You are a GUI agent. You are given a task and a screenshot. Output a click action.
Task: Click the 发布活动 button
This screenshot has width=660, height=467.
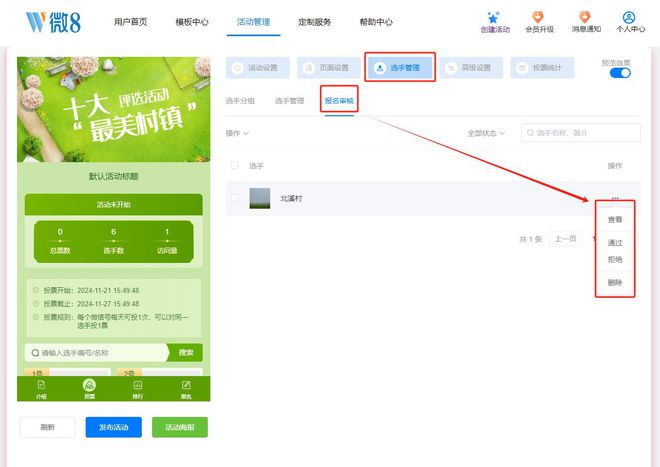(114, 427)
